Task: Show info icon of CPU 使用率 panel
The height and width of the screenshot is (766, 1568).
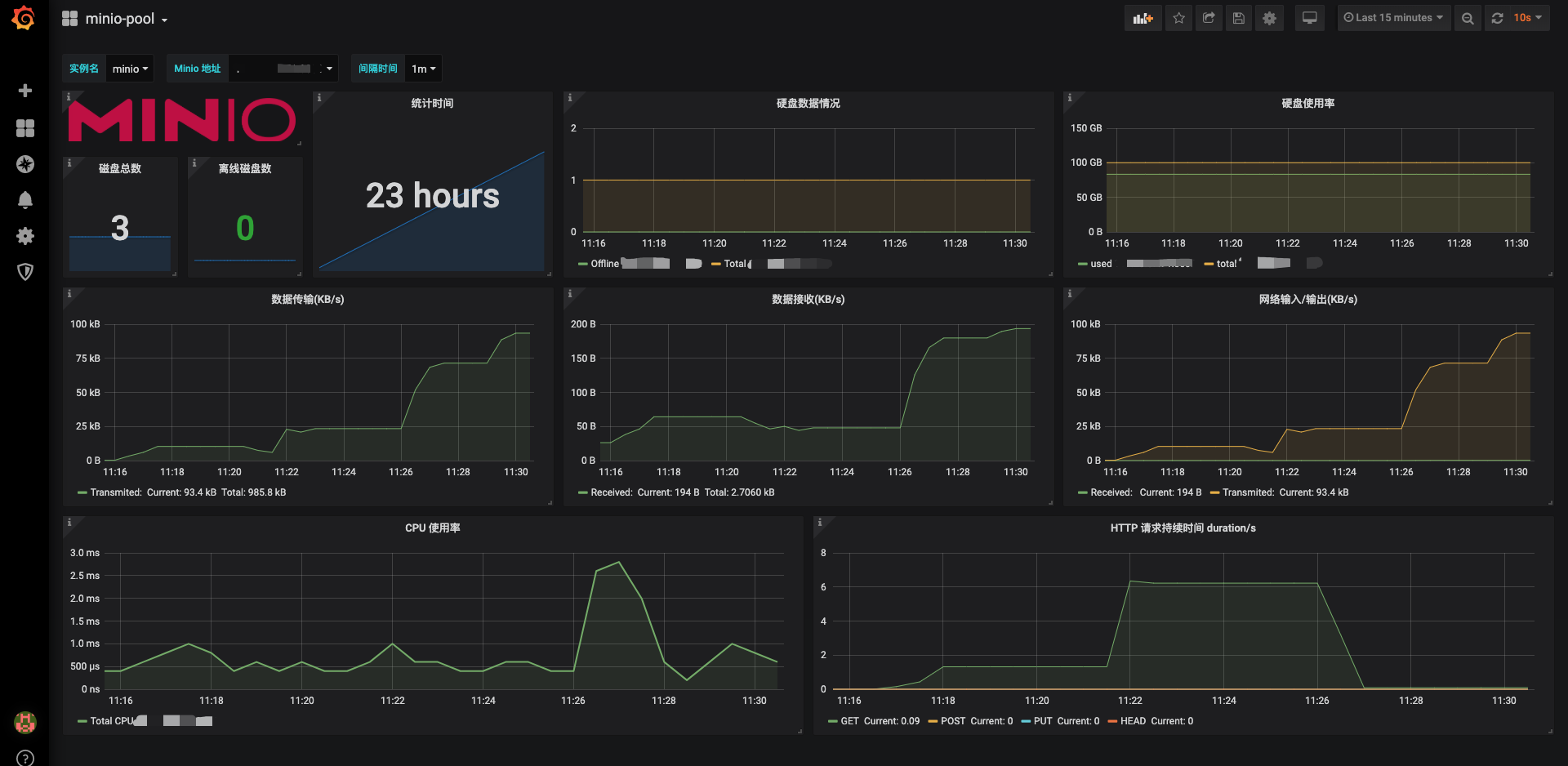Action: coord(69,523)
